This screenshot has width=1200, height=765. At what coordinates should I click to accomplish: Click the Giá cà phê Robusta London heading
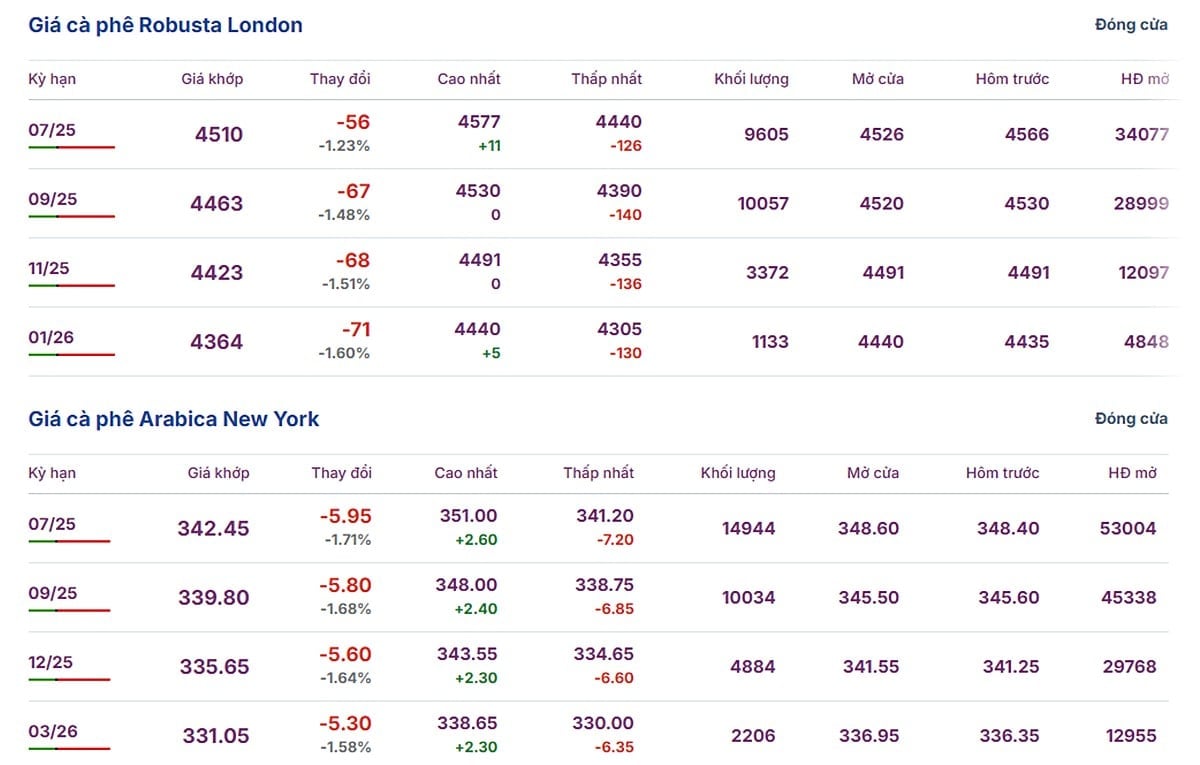click(x=166, y=25)
